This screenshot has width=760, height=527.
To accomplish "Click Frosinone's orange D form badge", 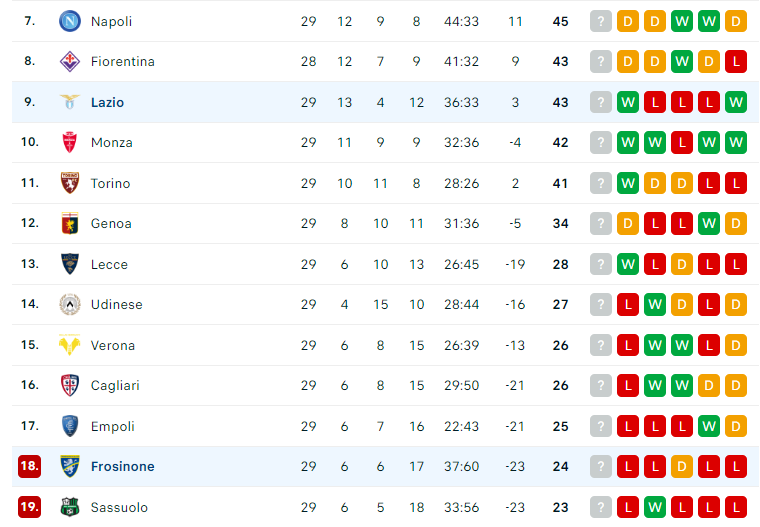I will pyautogui.click(x=681, y=466).
